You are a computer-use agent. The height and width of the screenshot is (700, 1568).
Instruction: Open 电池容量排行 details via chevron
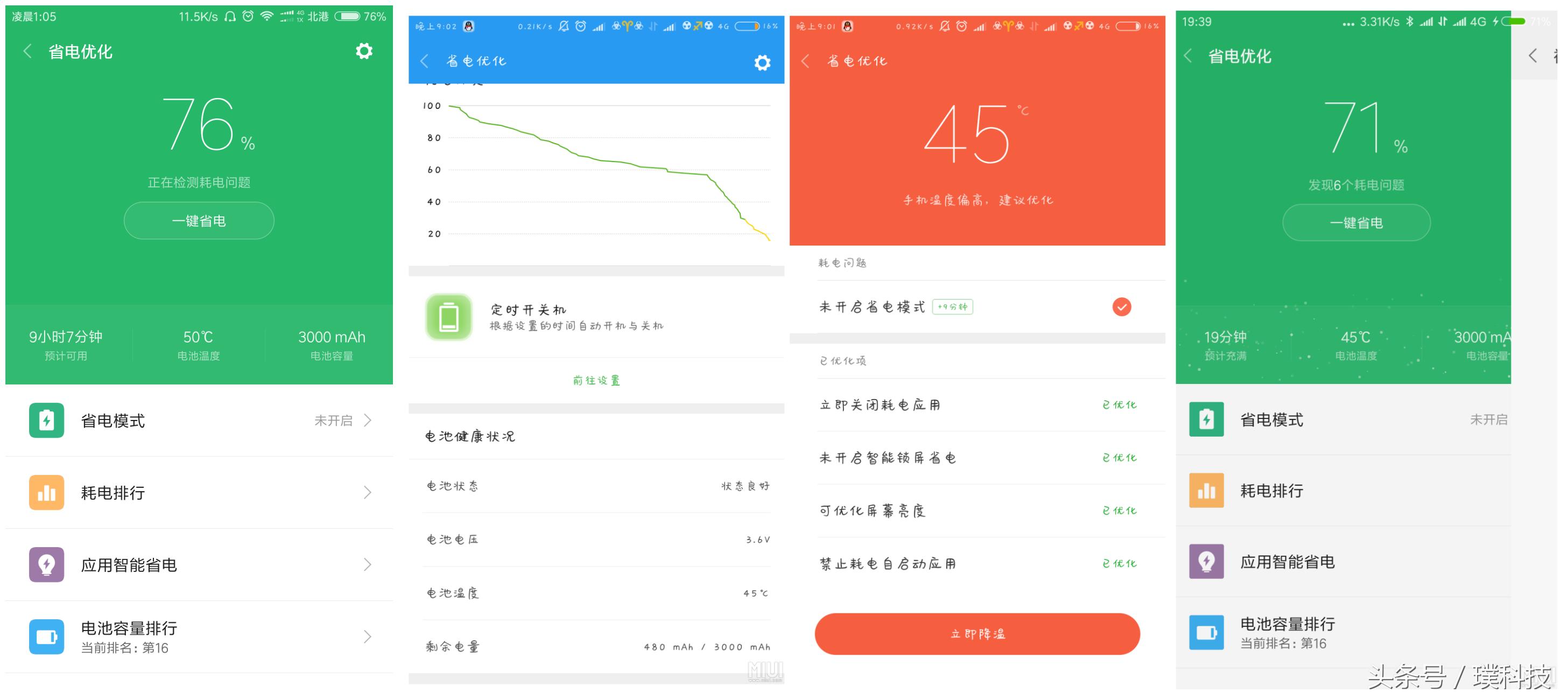click(x=368, y=636)
